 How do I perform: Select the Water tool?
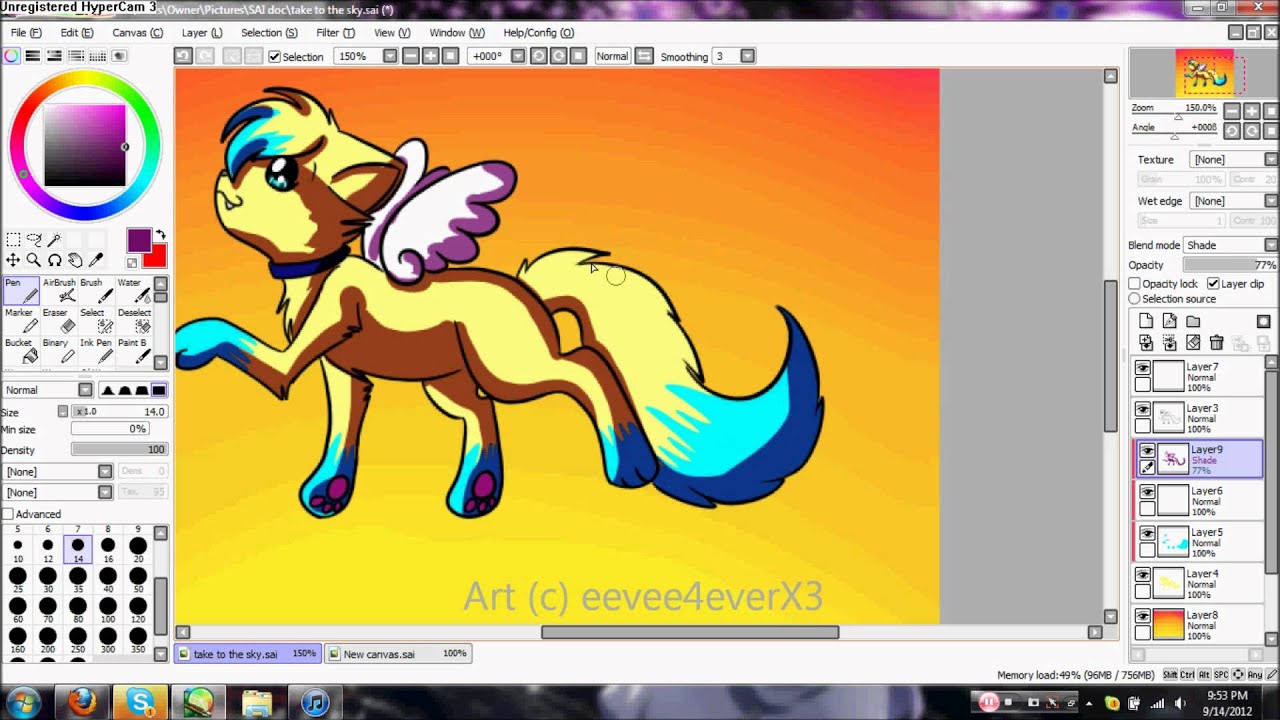click(x=134, y=291)
